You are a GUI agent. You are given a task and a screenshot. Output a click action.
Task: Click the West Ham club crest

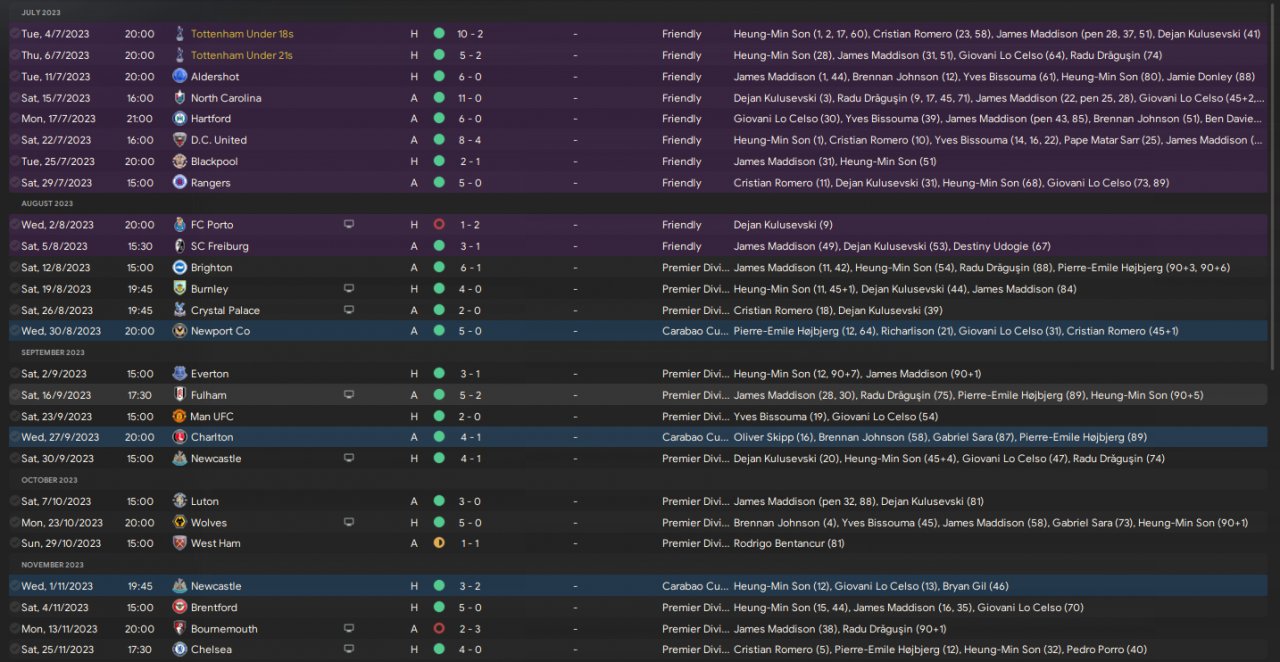[180, 543]
